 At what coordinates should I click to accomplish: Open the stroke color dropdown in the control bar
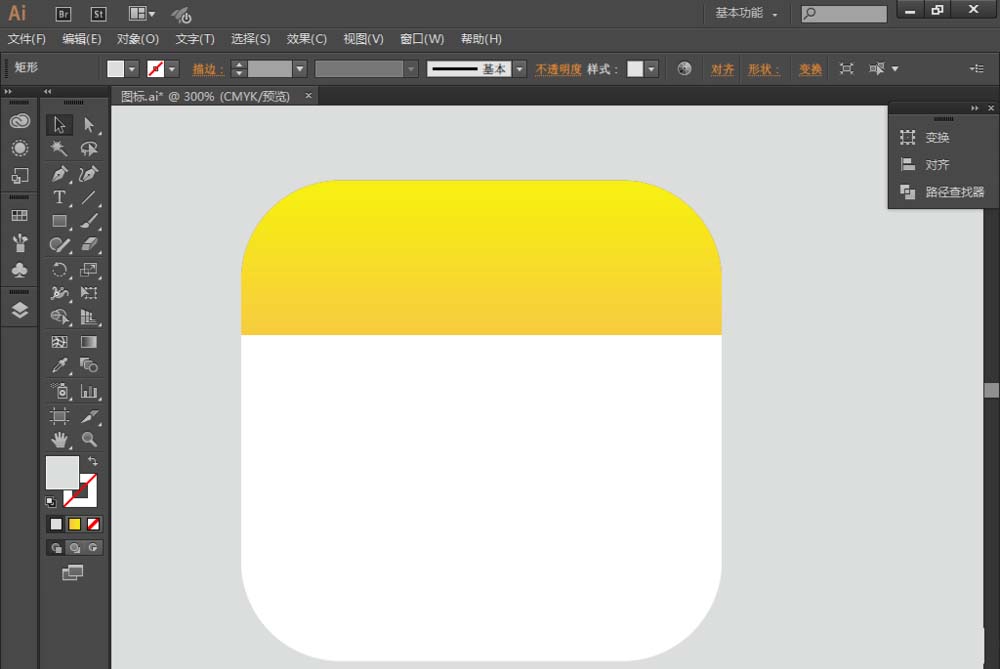[x=172, y=69]
